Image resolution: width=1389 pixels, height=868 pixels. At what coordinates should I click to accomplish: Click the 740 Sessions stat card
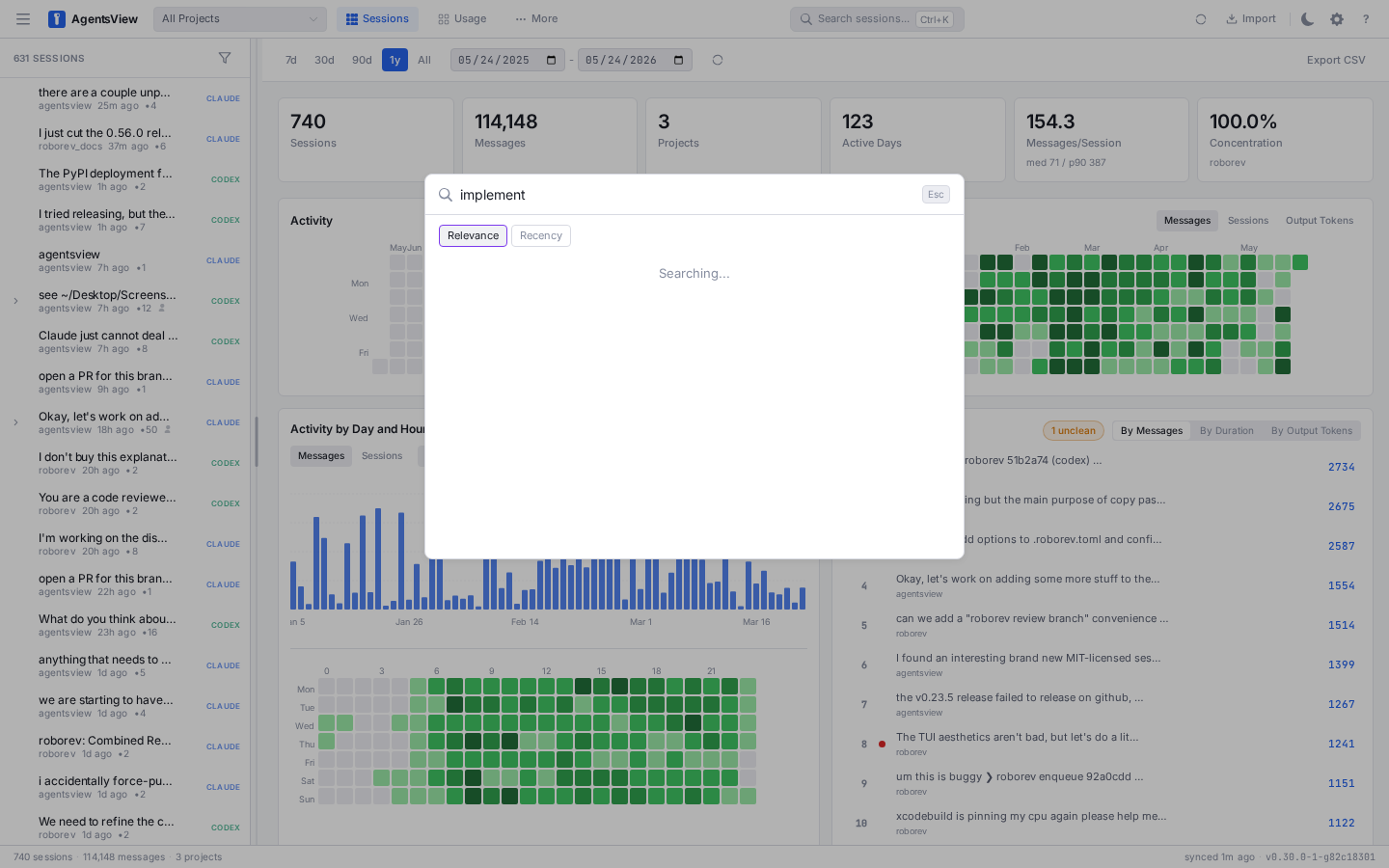[366, 140]
